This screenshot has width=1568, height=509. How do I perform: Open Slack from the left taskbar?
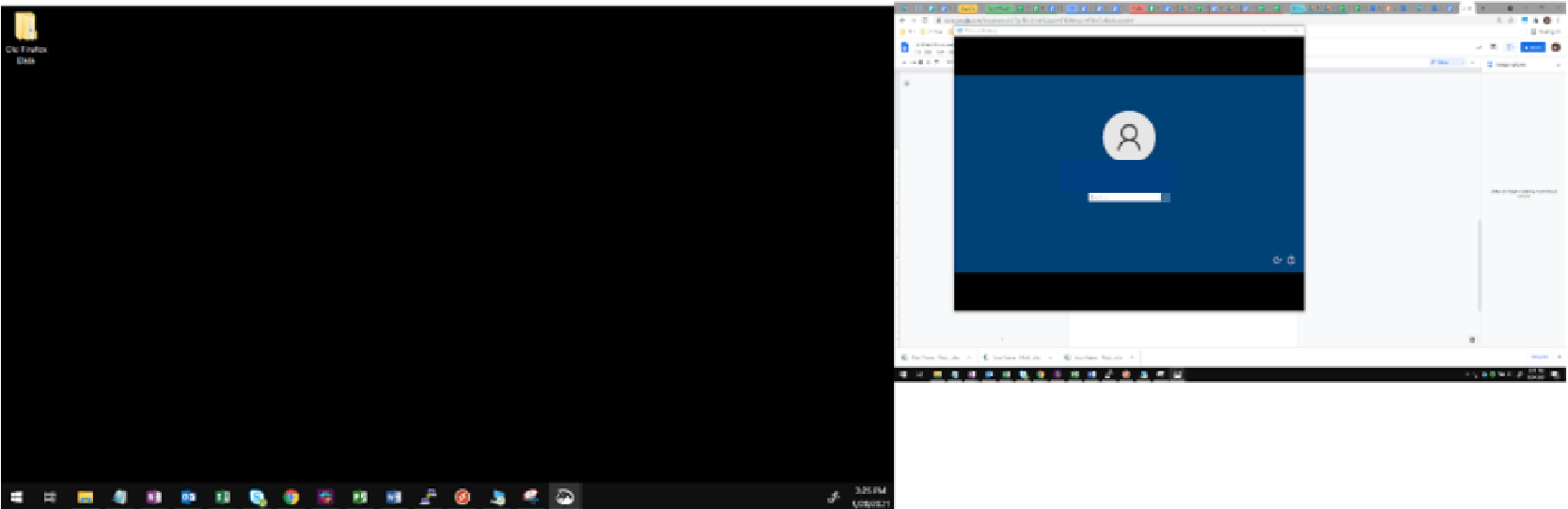point(325,497)
